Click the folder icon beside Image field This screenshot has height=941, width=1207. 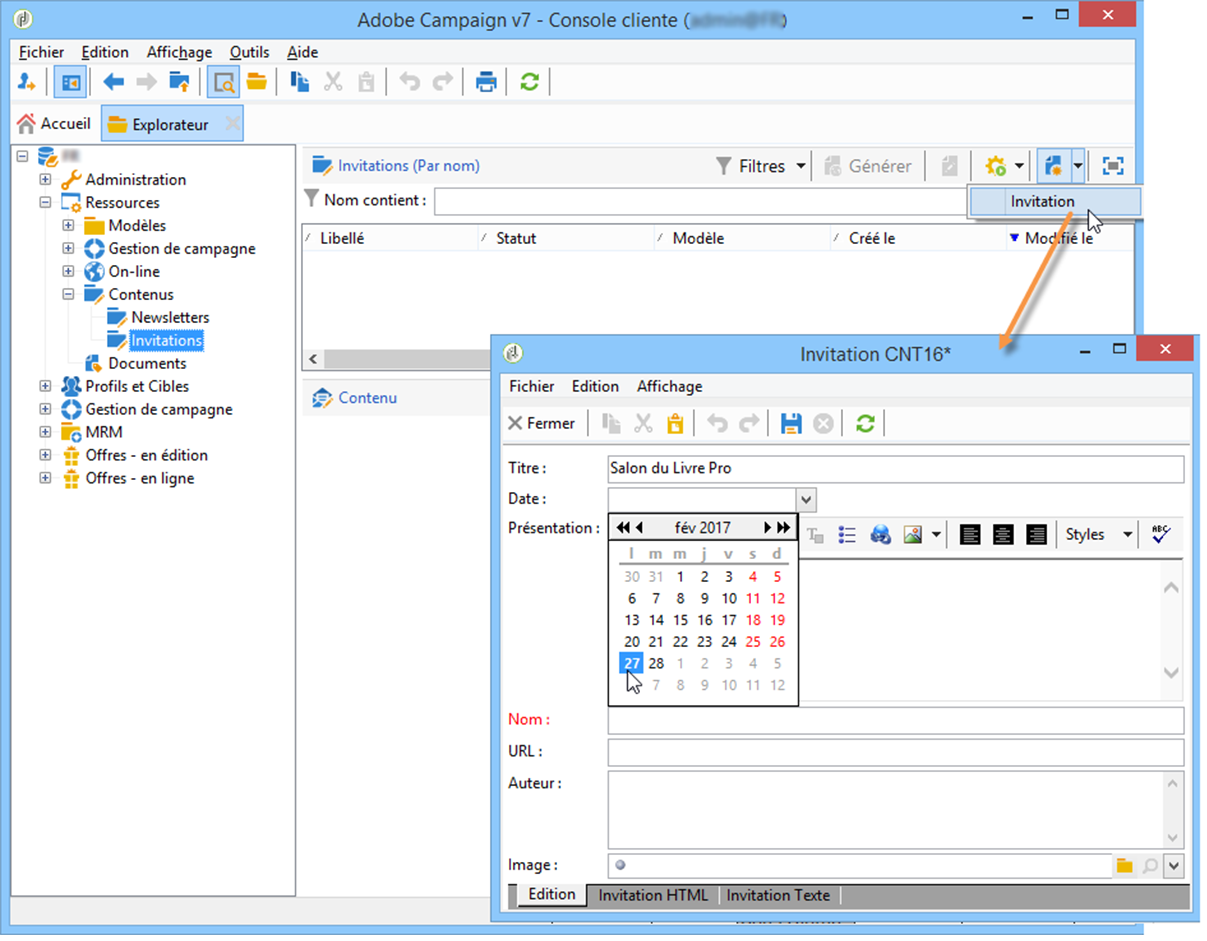tap(1125, 866)
